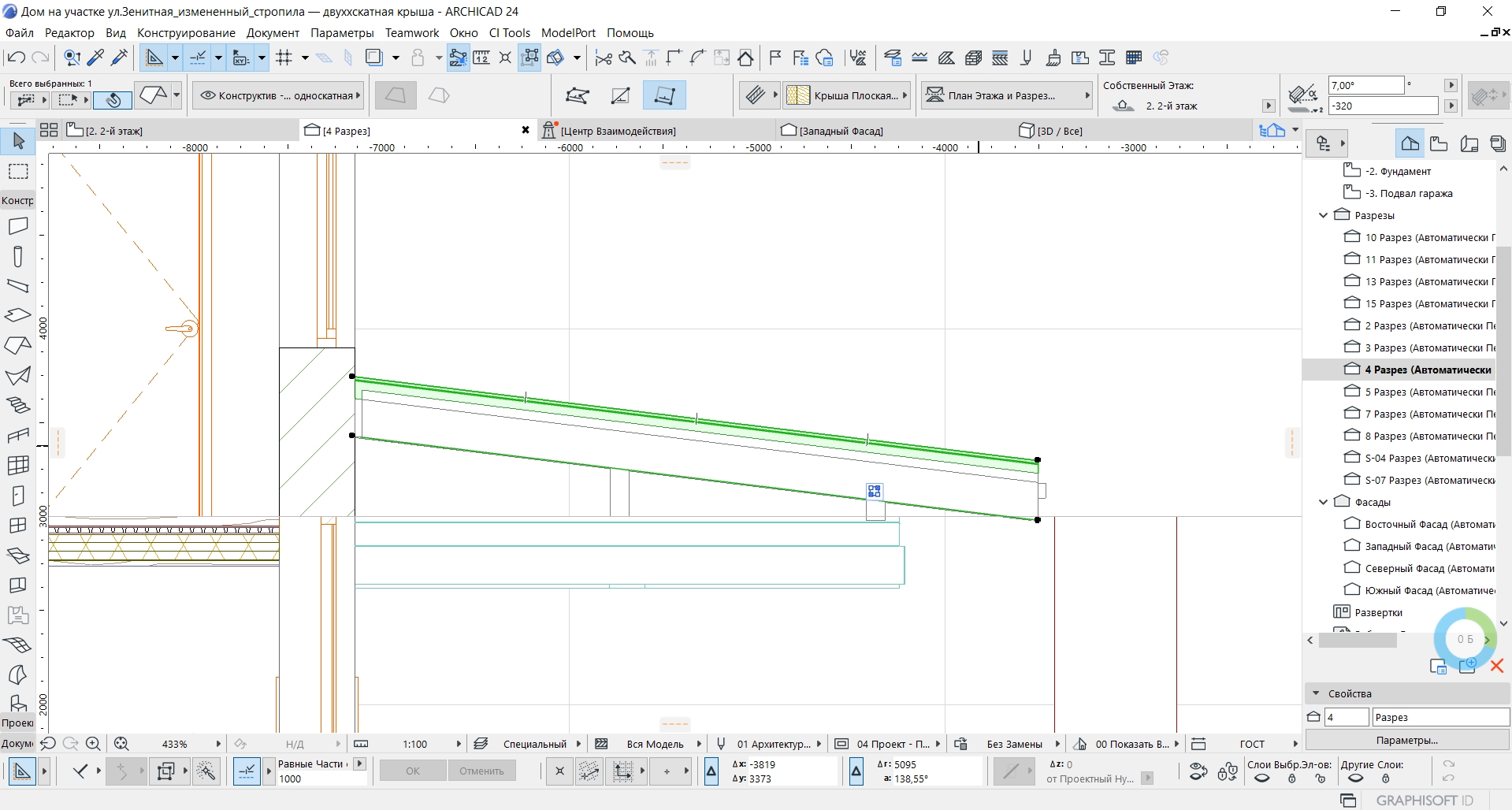The width and height of the screenshot is (1512, 810).
Task: Click the zoom-in magnifier icon
Action: 93,744
